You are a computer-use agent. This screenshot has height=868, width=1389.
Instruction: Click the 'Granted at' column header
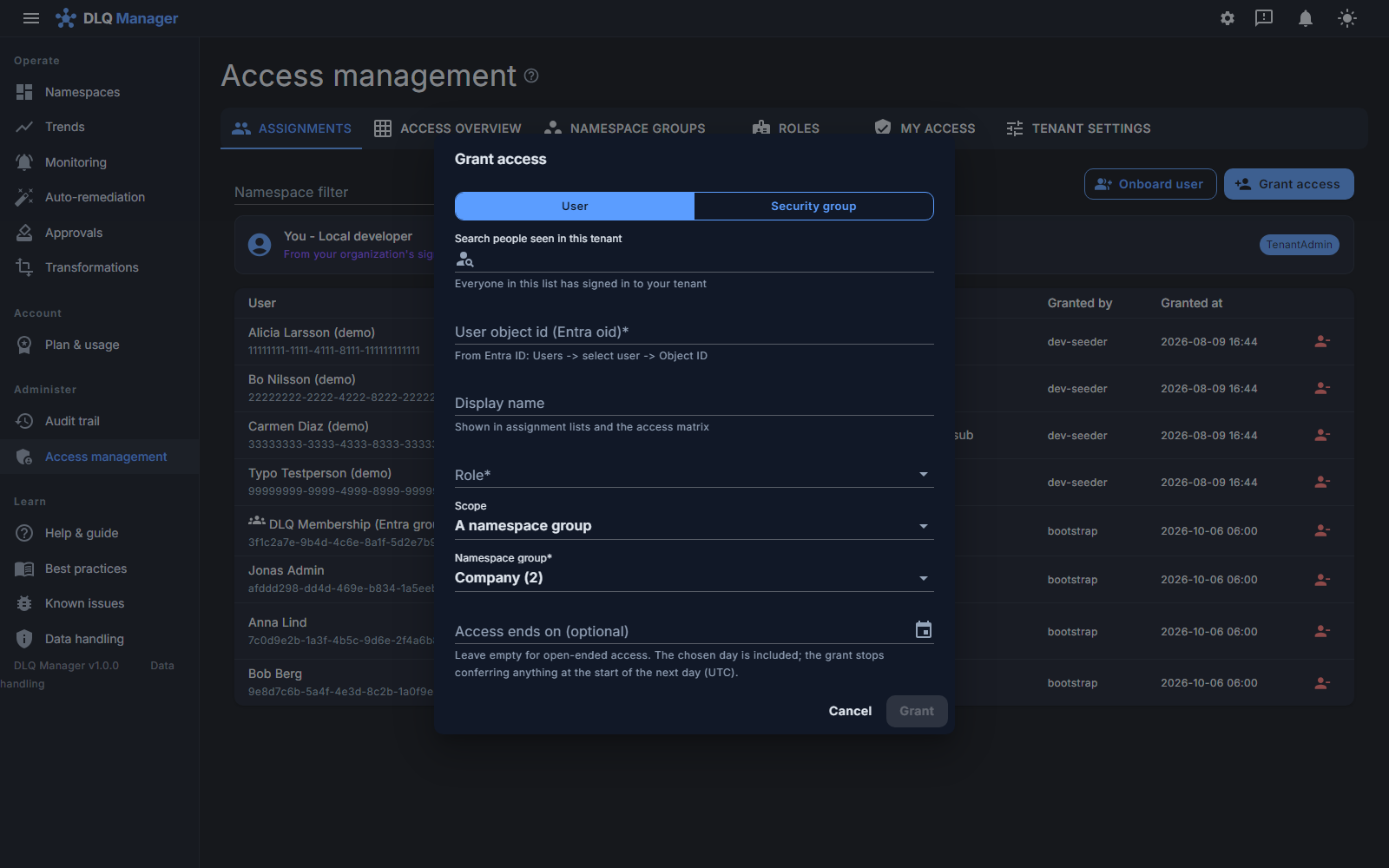[x=1191, y=303]
